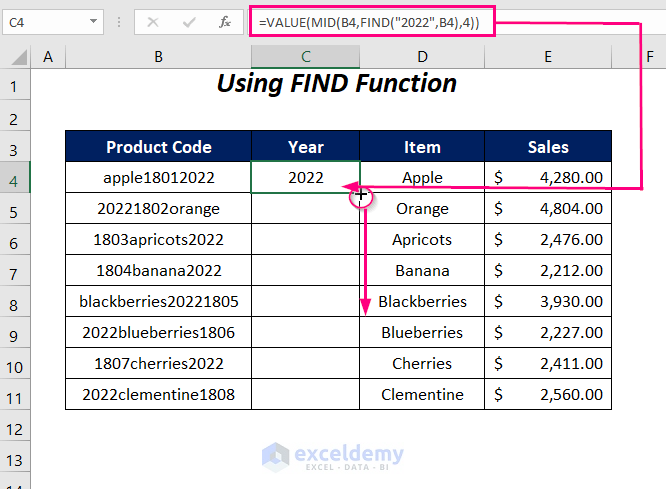Click the Enter formula checkmark icon
Screen dimensions: 666x489
click(189, 21)
